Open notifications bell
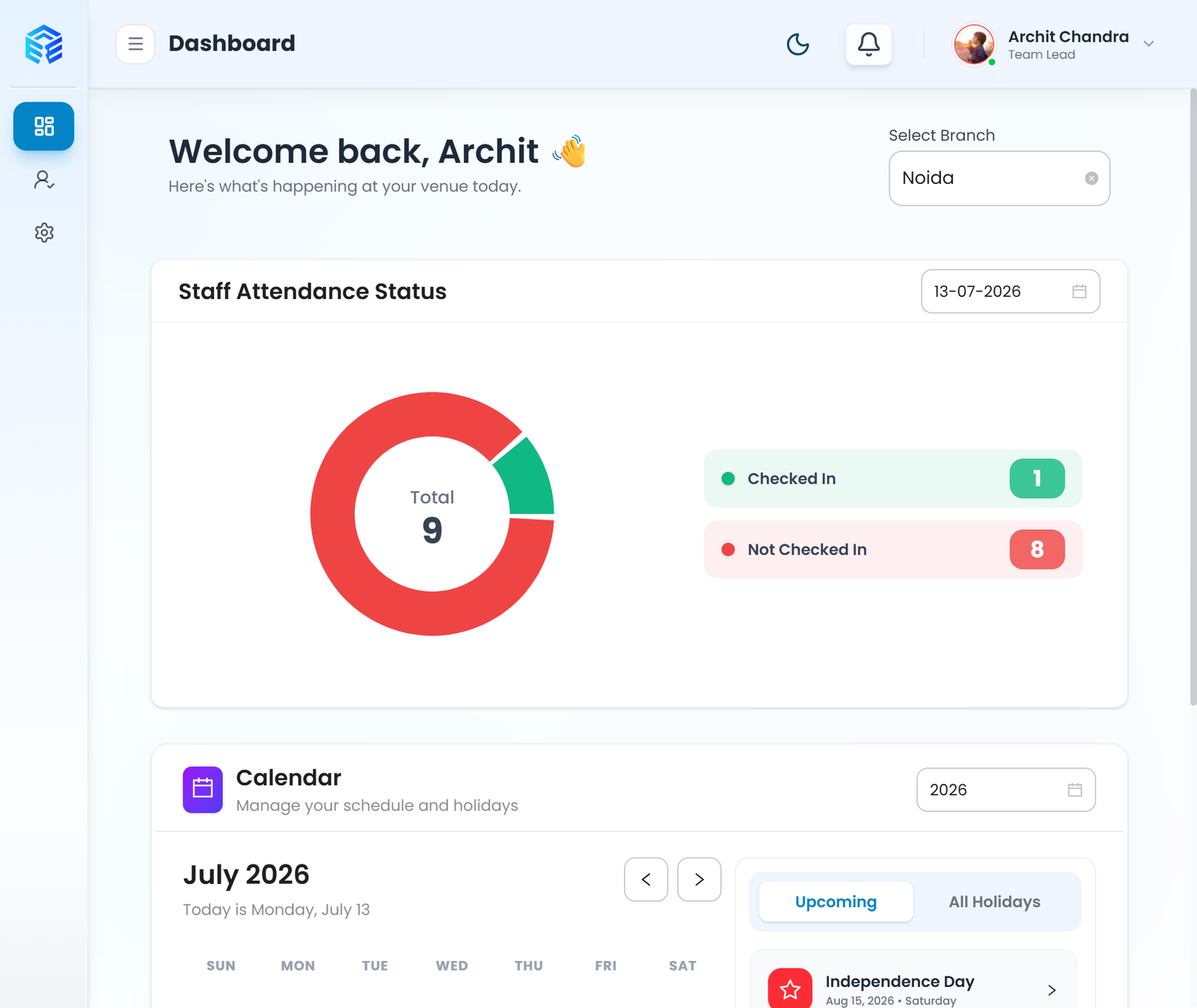This screenshot has height=1008, width=1197. click(x=869, y=44)
